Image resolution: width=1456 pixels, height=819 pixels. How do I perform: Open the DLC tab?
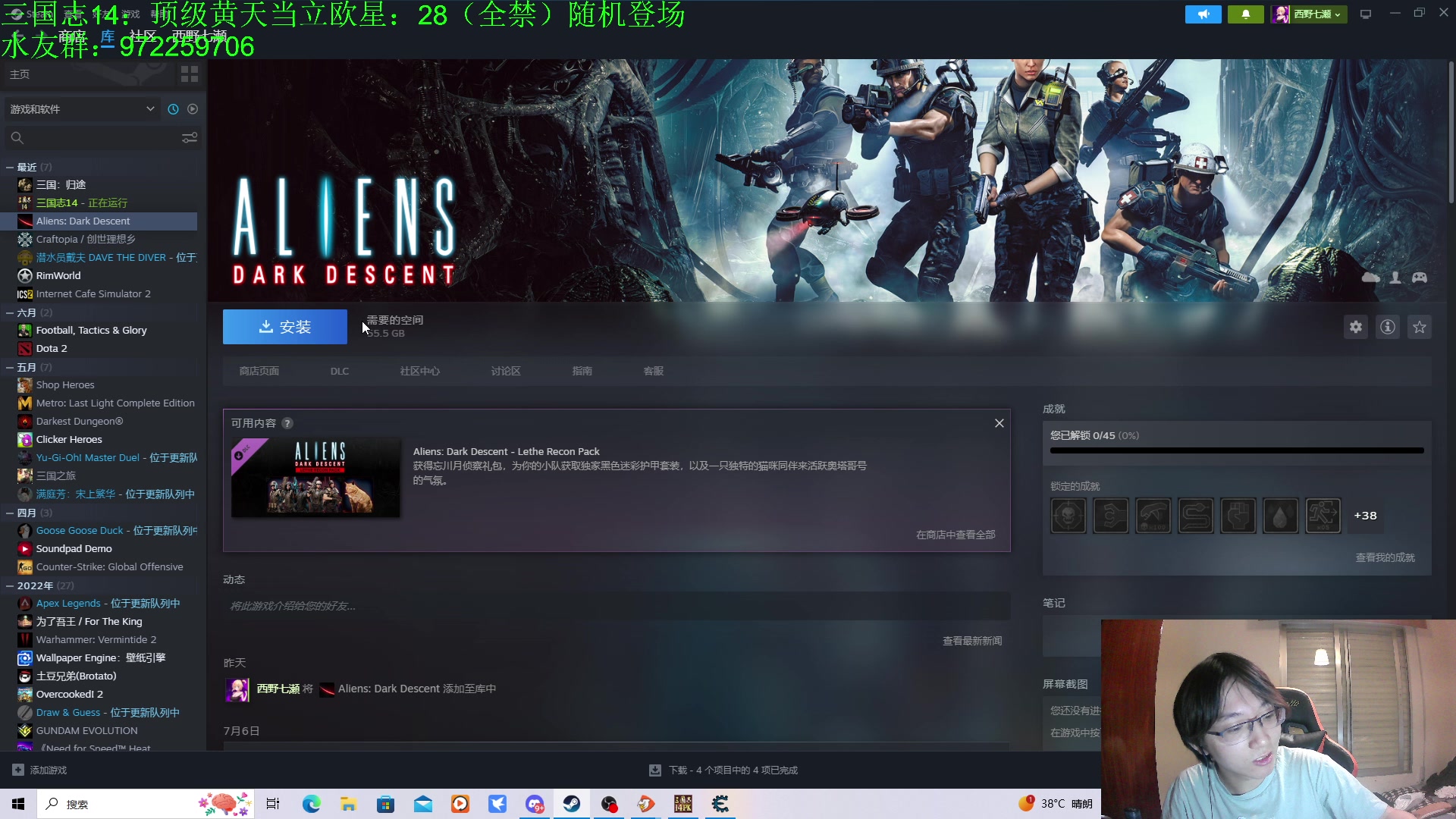coord(340,371)
